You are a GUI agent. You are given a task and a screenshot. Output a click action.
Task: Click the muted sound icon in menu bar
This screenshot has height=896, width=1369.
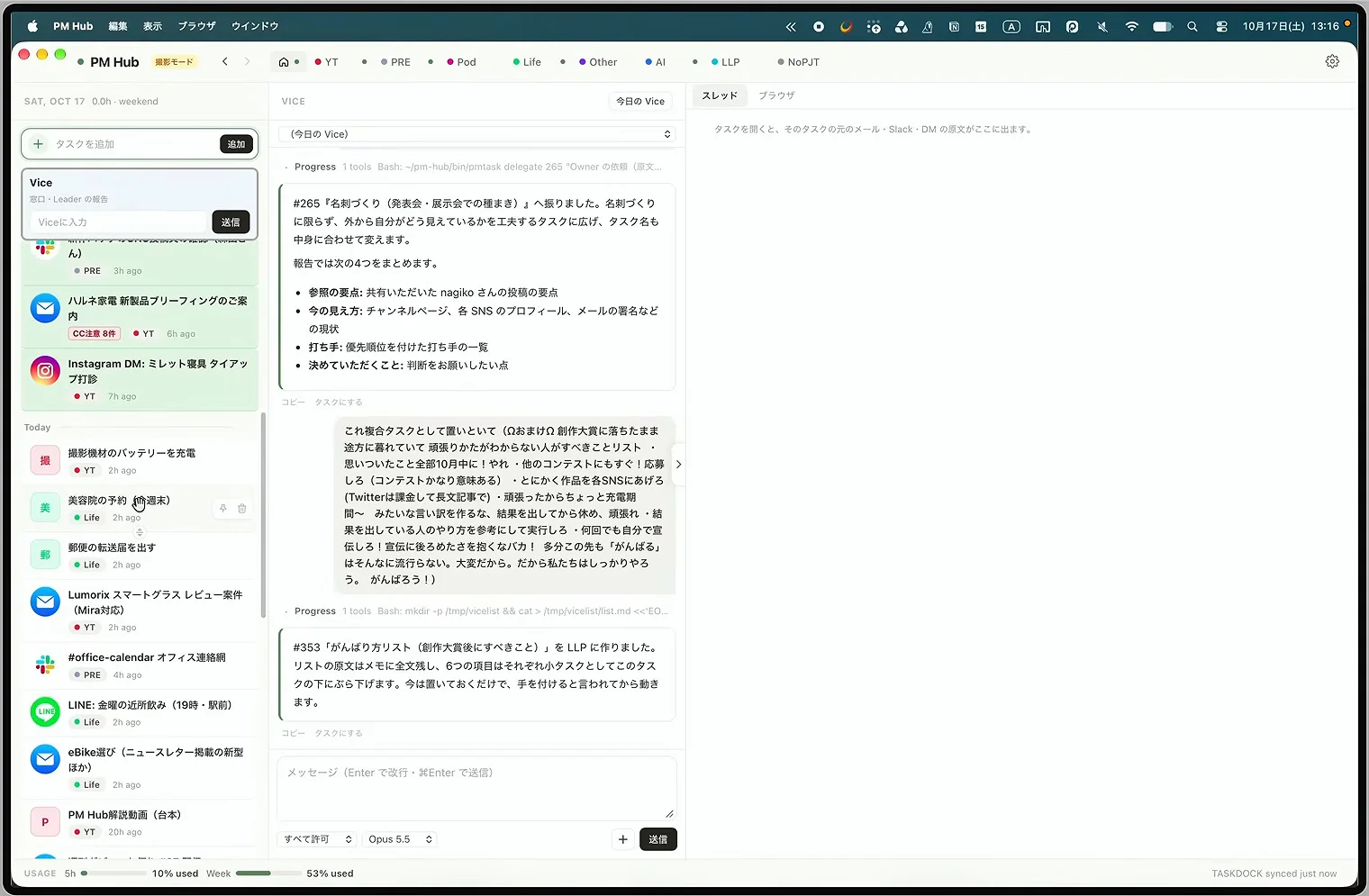[x=1102, y=27]
